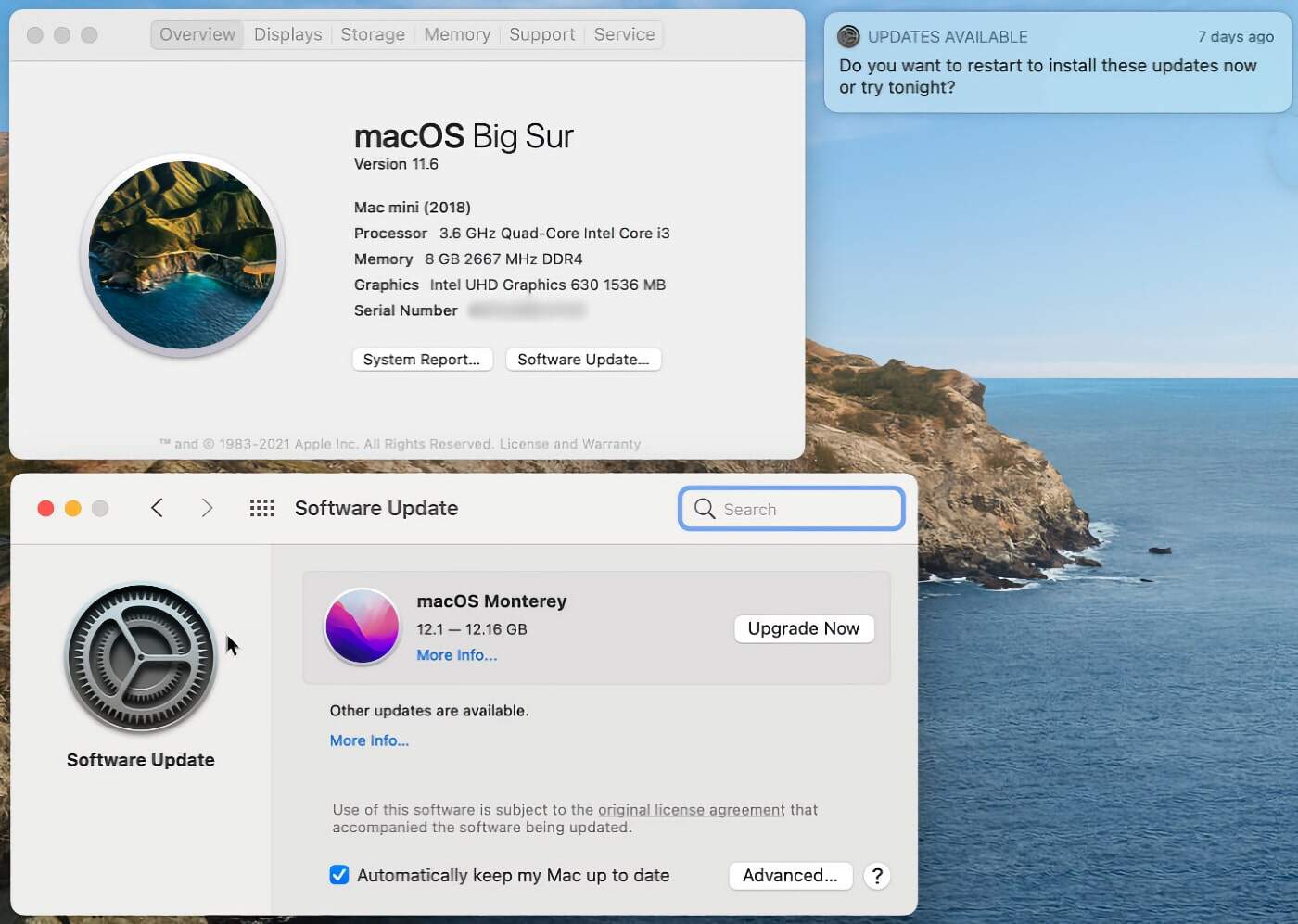Select the Storage tab
This screenshot has height=924, width=1298.
(373, 34)
